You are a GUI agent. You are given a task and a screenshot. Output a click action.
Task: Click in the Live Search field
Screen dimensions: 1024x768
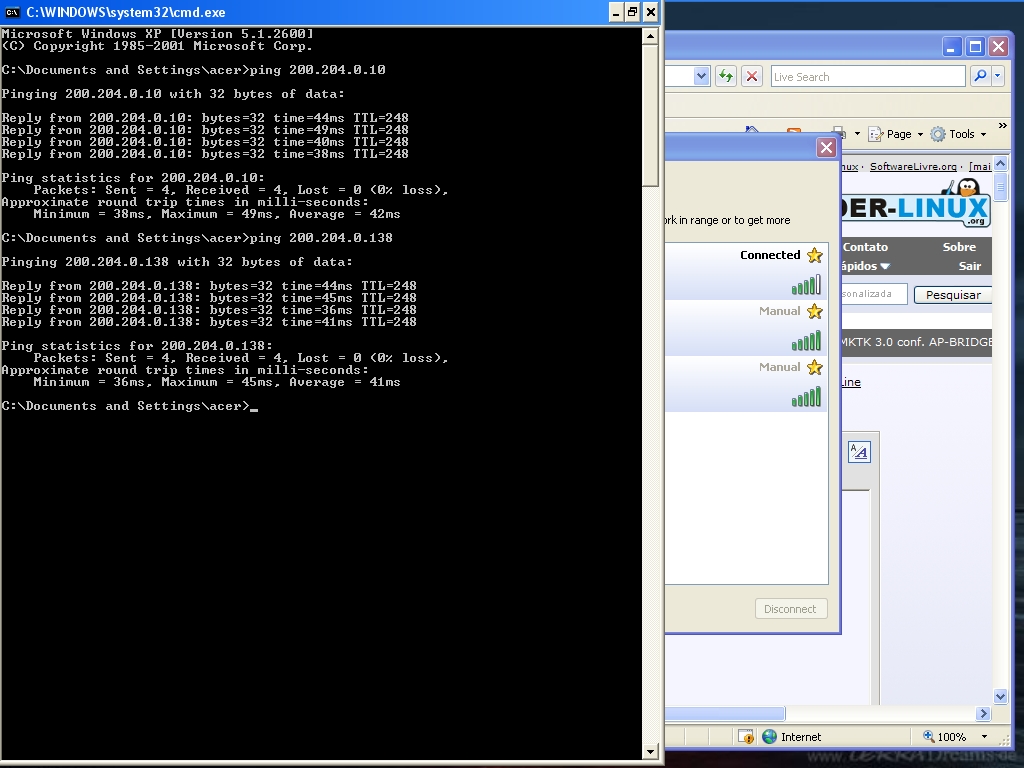(x=867, y=76)
